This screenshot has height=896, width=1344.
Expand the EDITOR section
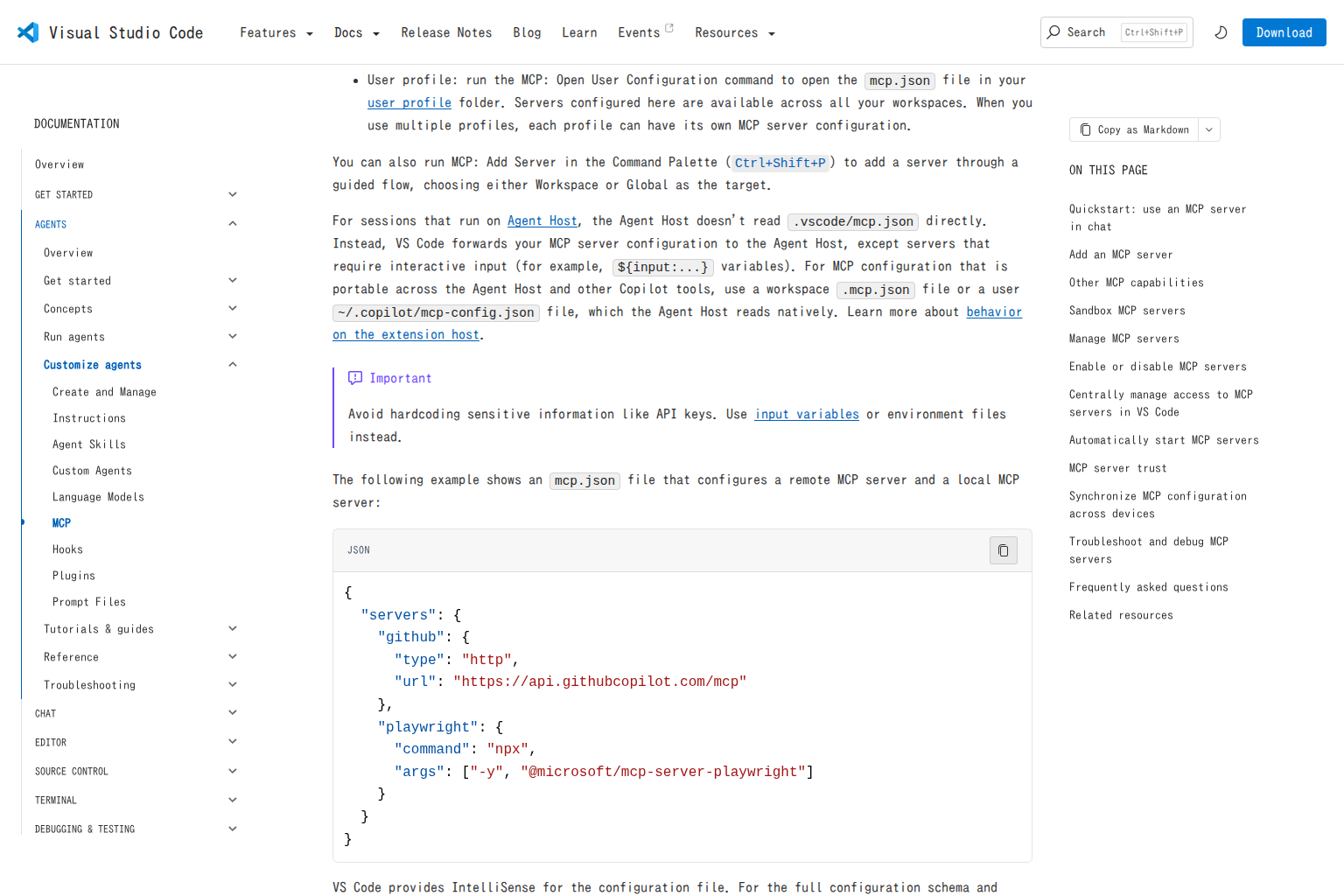pos(233,741)
